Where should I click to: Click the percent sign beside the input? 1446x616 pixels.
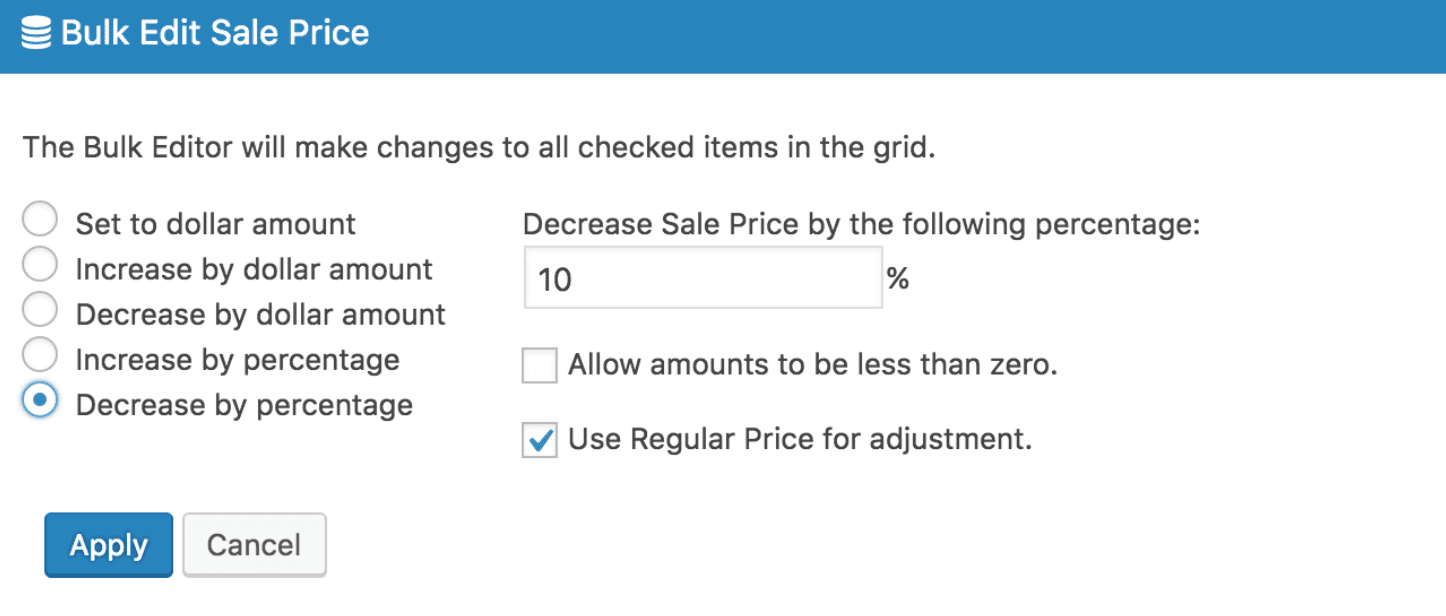898,278
